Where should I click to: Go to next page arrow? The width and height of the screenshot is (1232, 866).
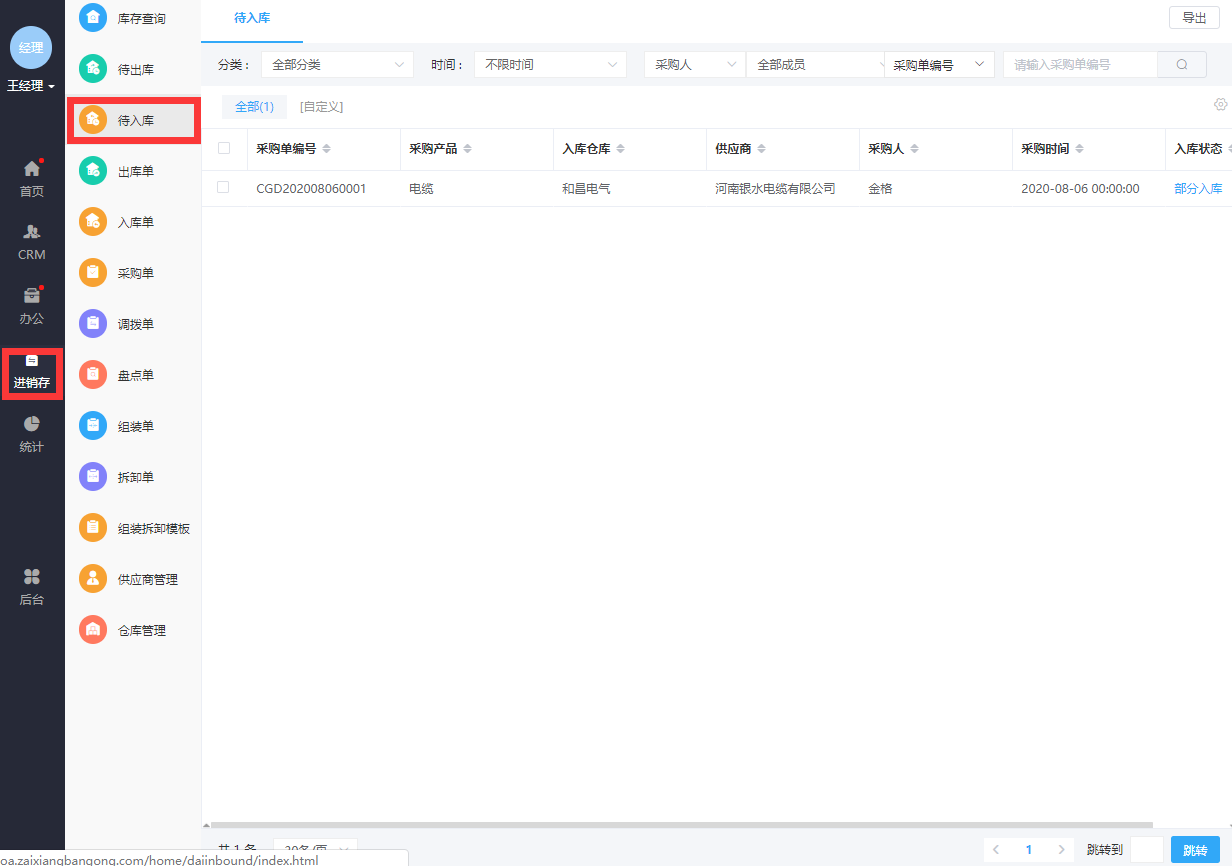click(x=1062, y=850)
